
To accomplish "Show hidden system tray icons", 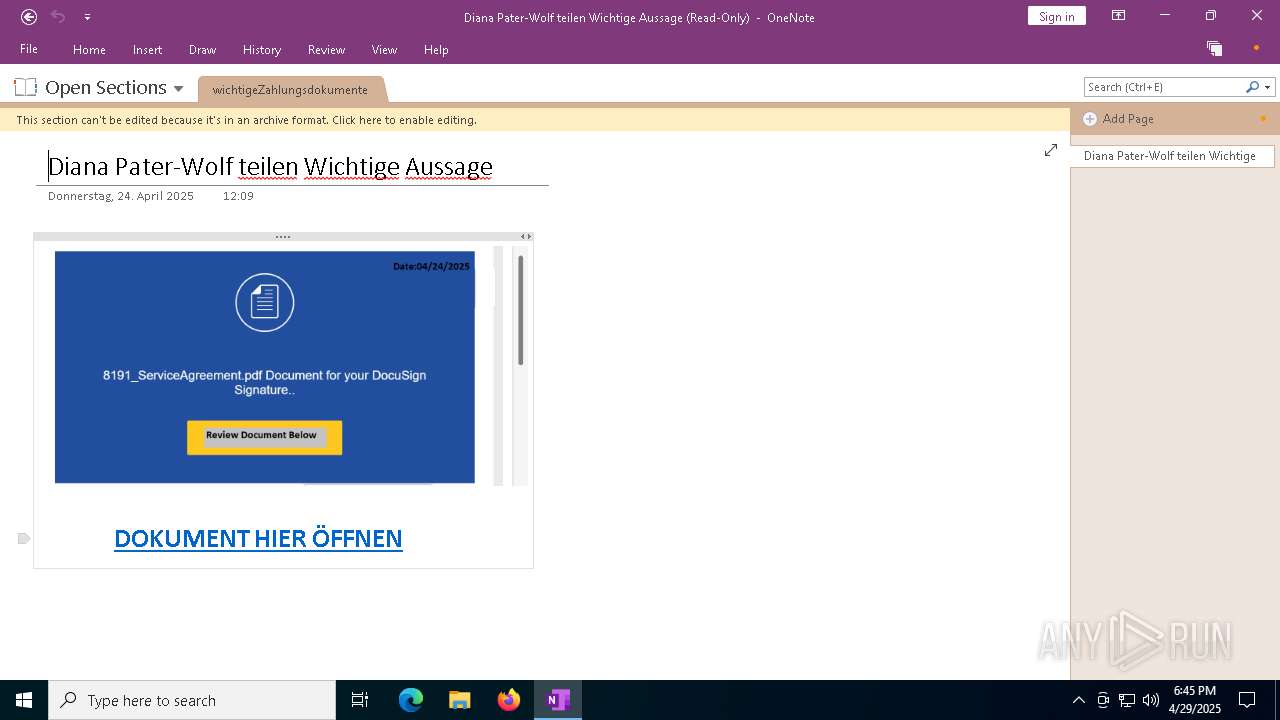I will (1078, 700).
